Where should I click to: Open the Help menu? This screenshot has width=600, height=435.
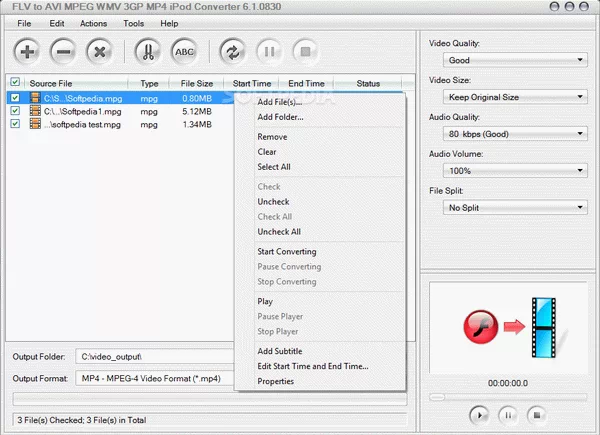[x=169, y=24]
